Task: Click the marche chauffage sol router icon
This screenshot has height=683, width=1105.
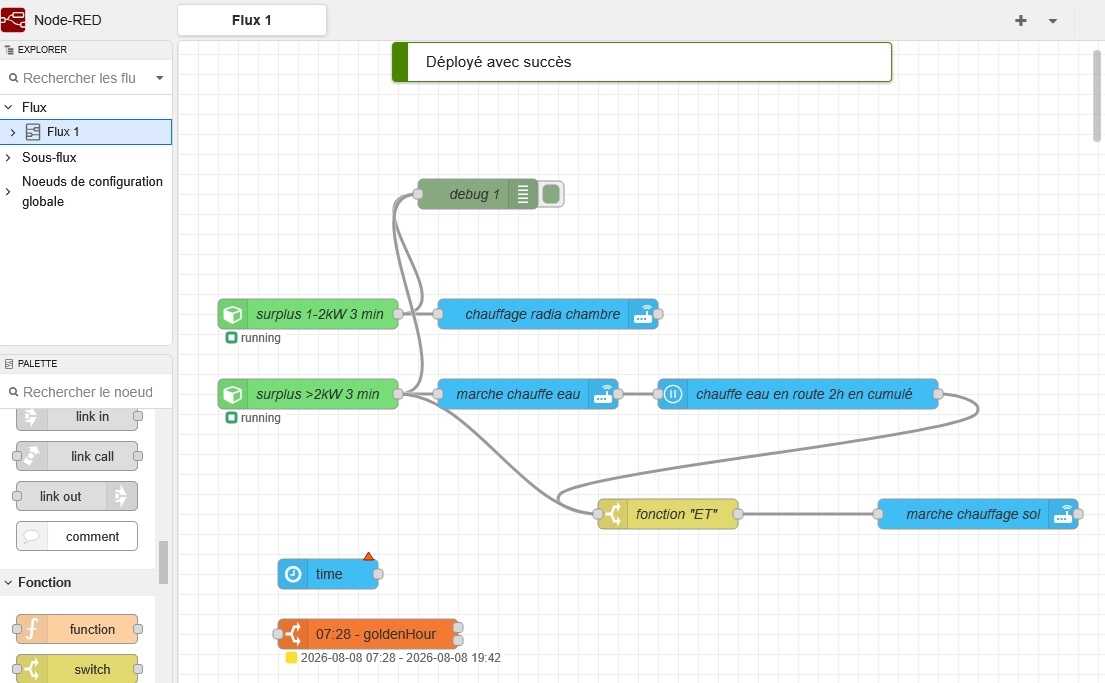Action: click(1063, 514)
